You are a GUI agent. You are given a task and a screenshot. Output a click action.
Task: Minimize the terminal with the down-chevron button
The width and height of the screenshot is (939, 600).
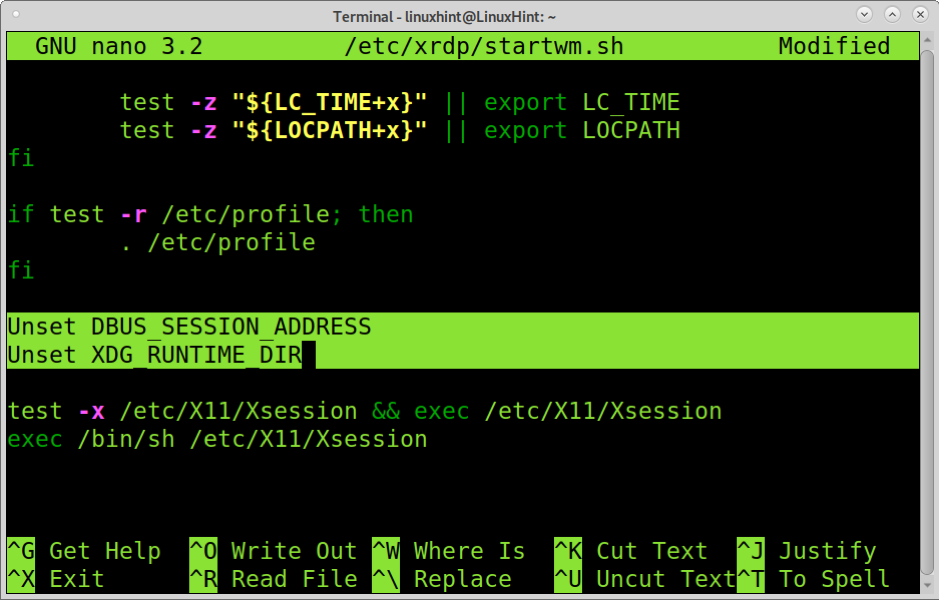click(864, 14)
